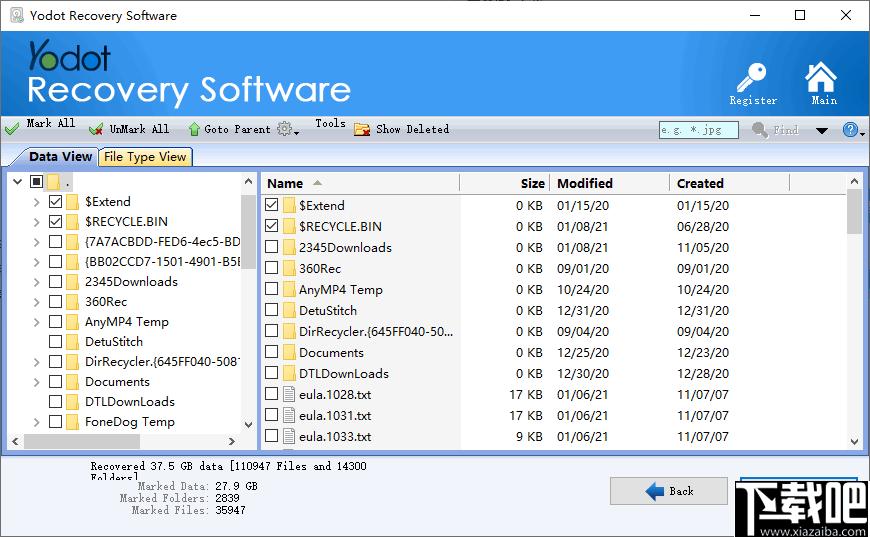
Task: Click the Mark All green checkmark icon
Action: (12, 130)
